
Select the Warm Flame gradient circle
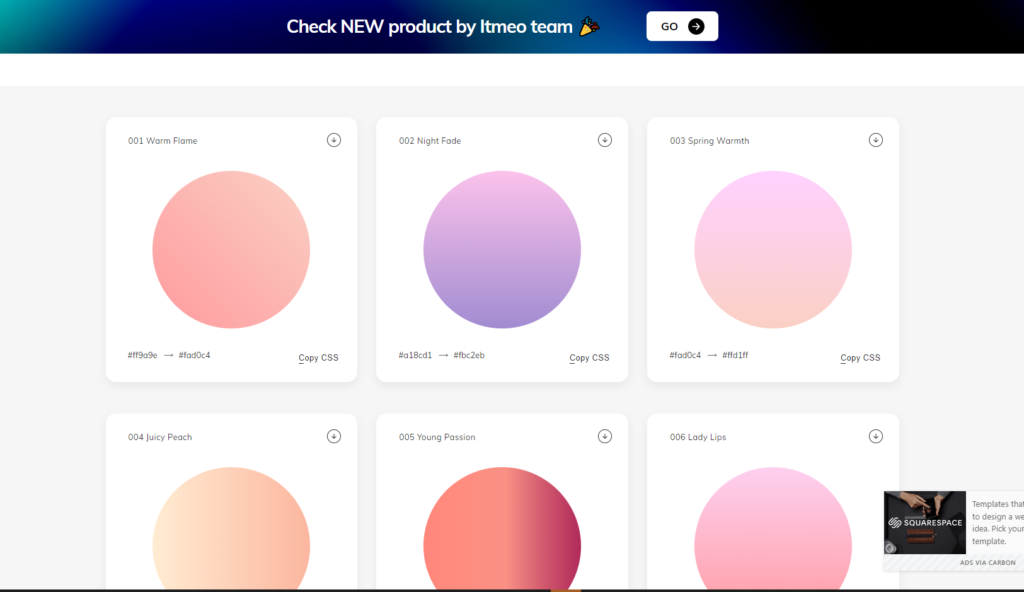pyautogui.click(x=231, y=250)
